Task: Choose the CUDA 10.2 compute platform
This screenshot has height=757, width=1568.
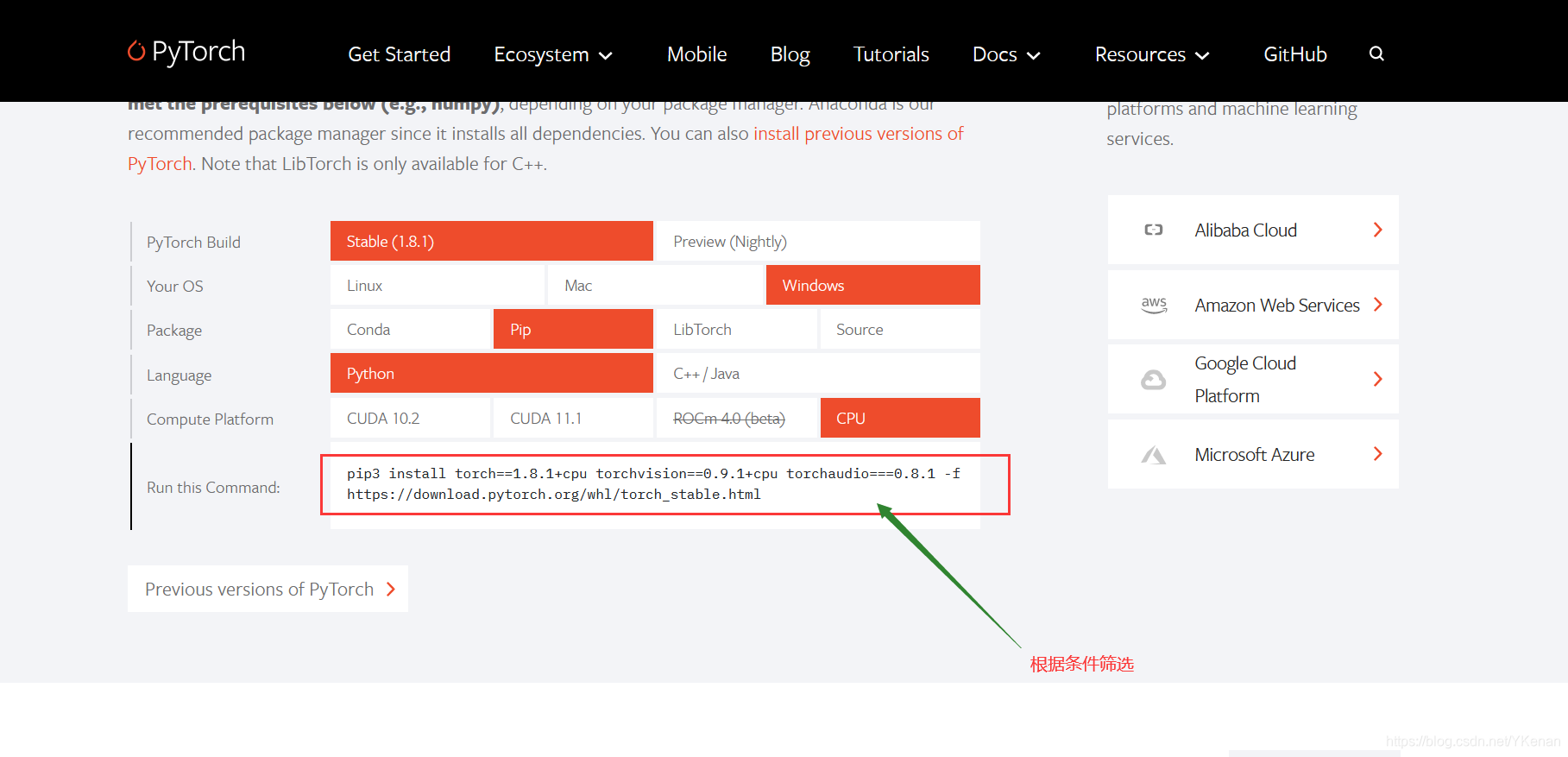Action: pos(410,418)
